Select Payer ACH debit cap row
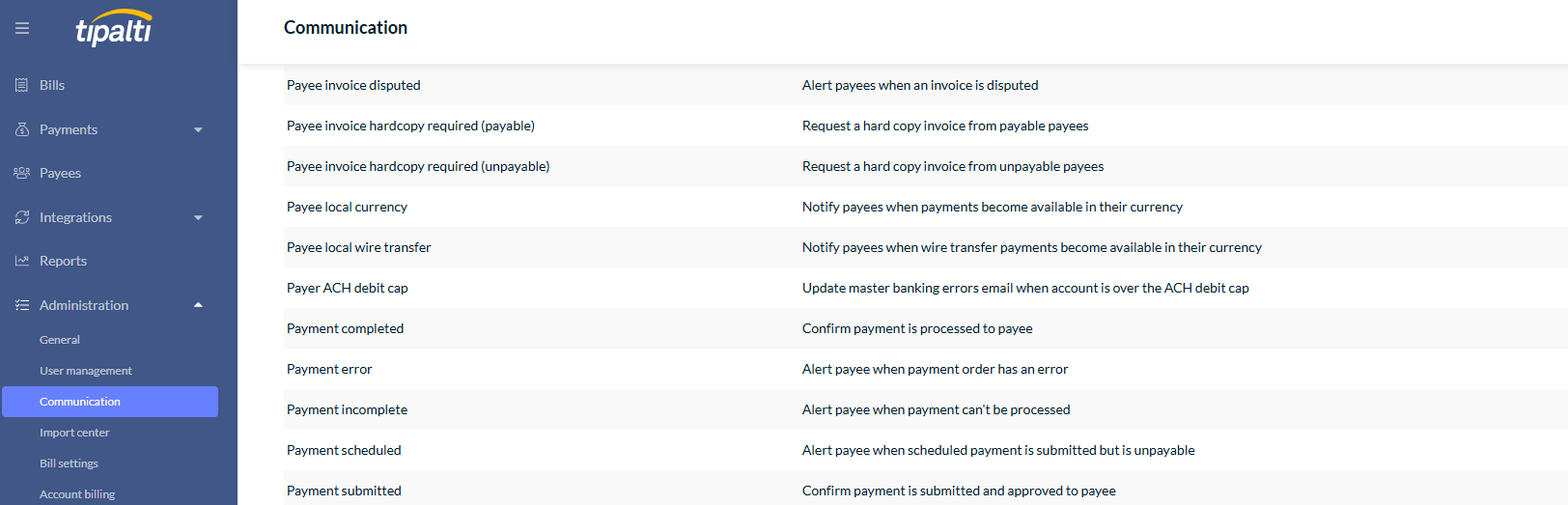This screenshot has width=1568, height=505. pyautogui.click(x=925, y=288)
